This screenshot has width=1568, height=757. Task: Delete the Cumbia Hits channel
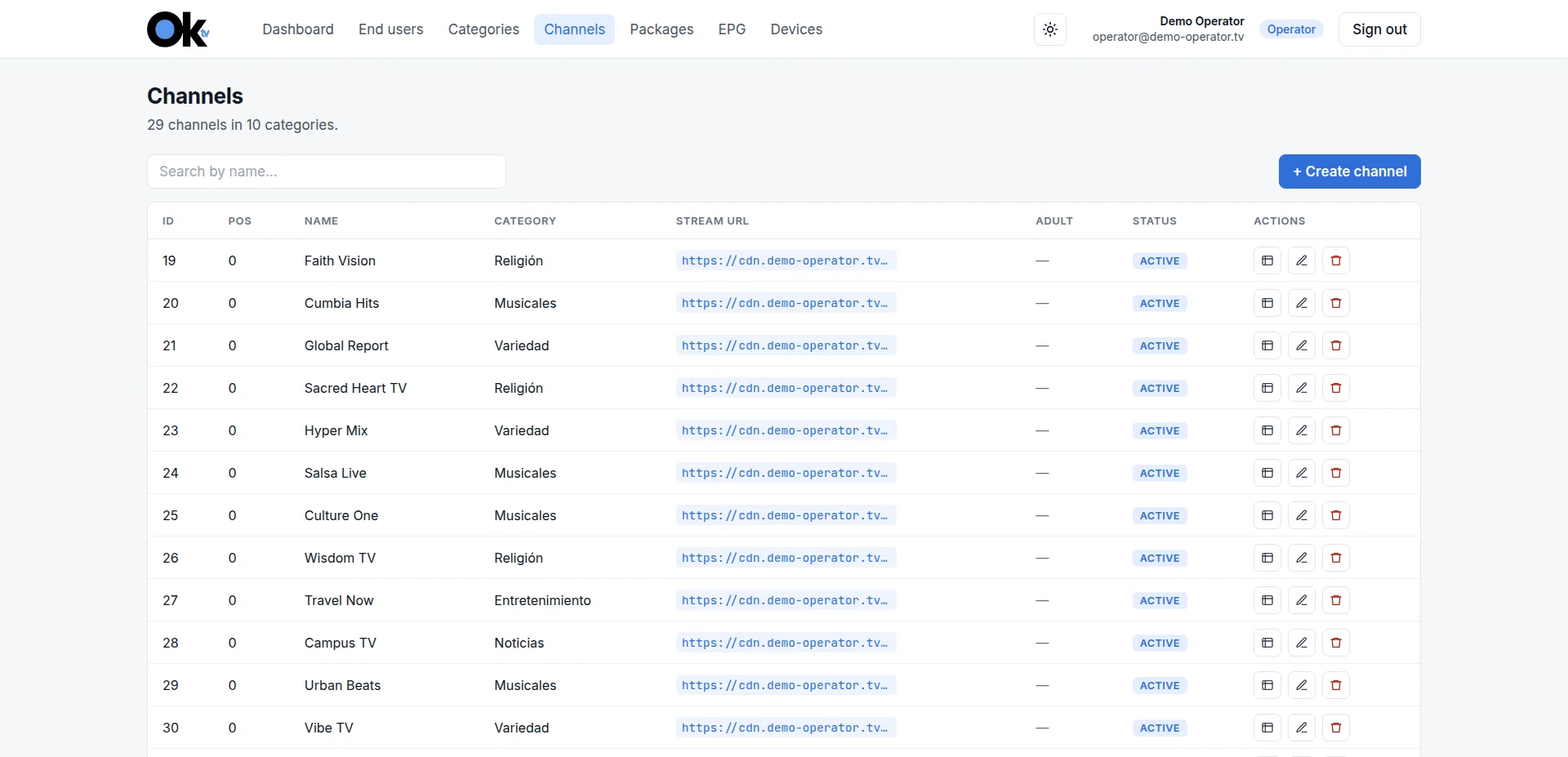[x=1336, y=303]
